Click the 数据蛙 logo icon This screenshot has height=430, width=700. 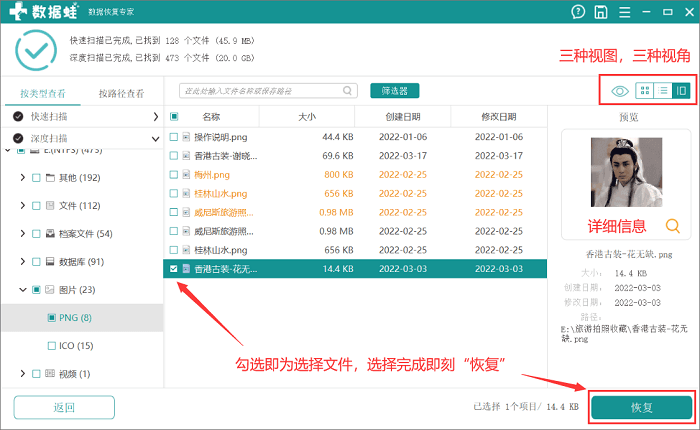[x=18, y=11]
